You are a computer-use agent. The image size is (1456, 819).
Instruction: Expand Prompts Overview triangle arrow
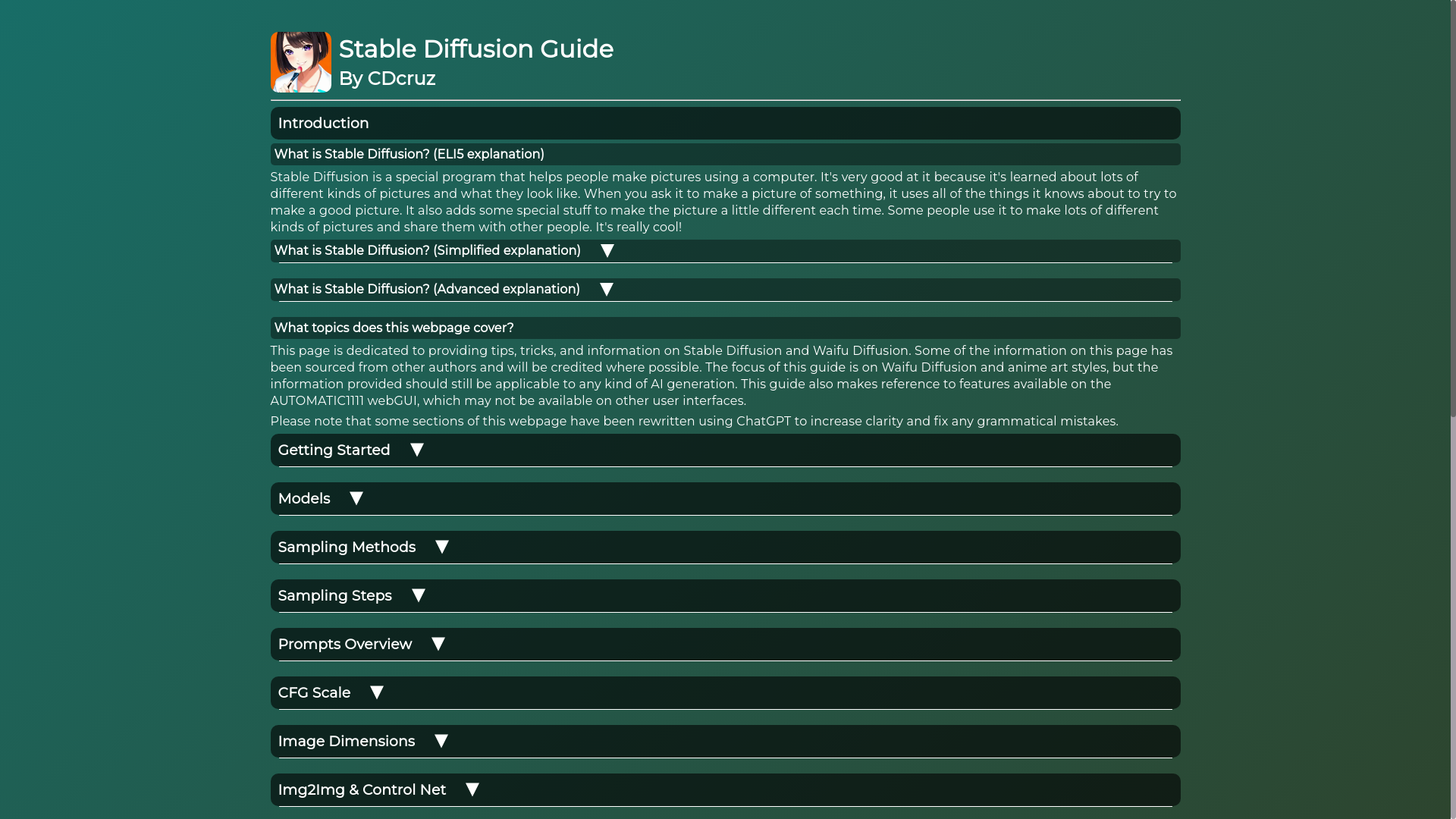tap(438, 644)
